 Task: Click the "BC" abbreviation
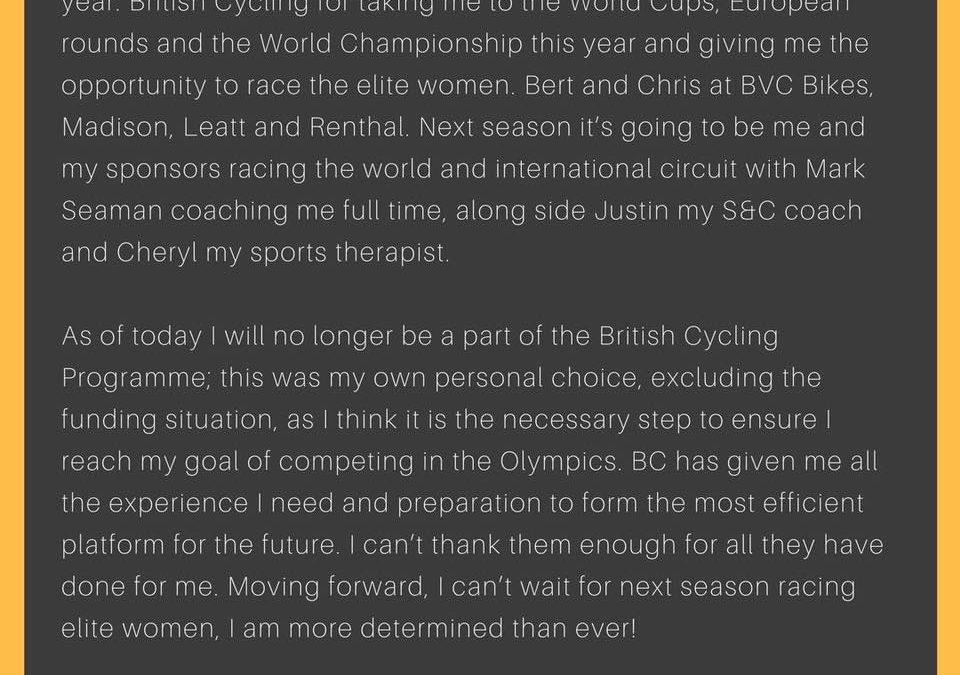point(648,461)
